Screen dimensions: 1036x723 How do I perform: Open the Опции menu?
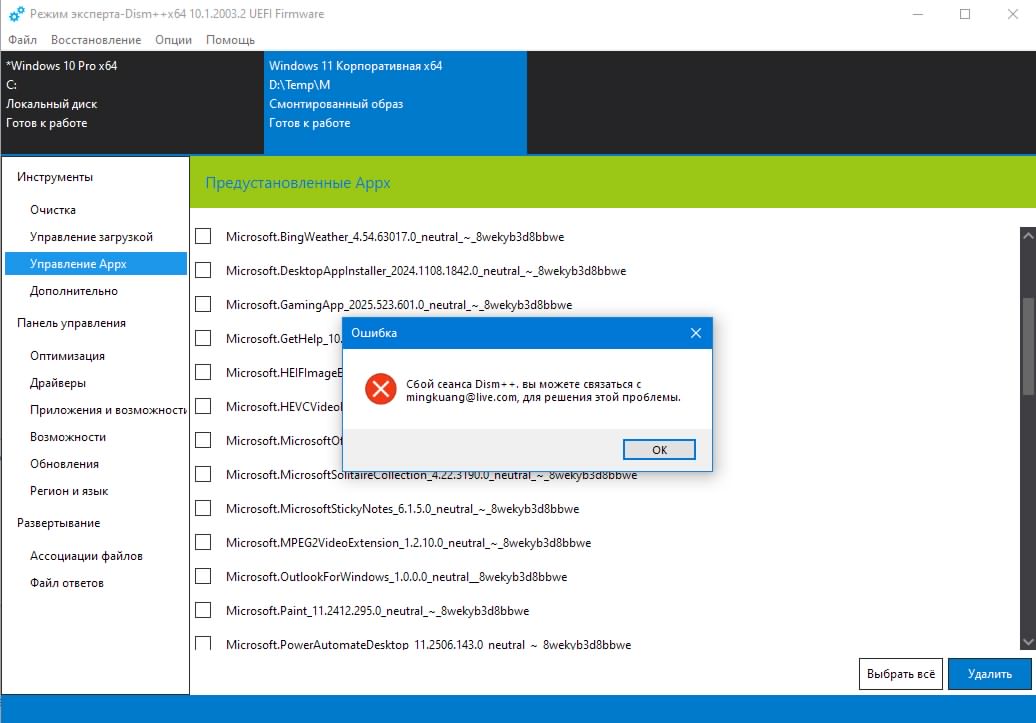click(173, 40)
